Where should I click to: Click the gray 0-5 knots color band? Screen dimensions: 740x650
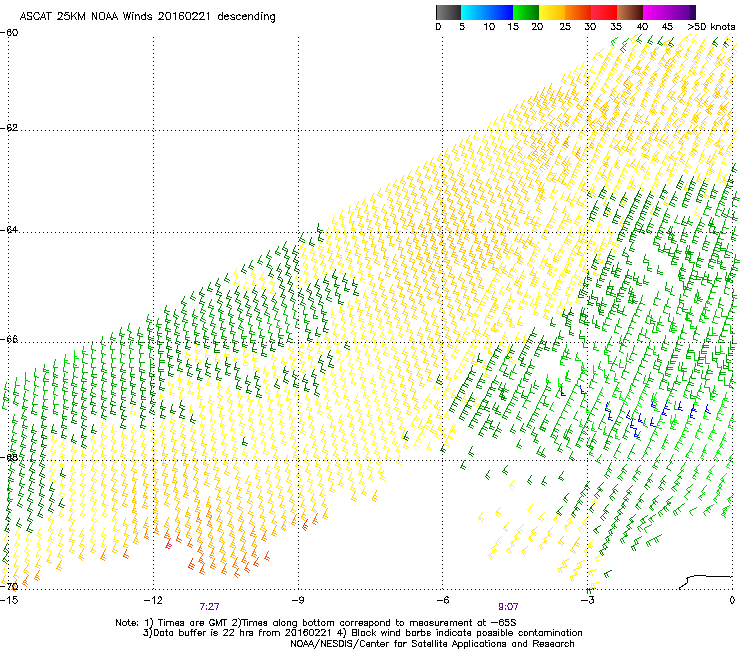[x=448, y=12]
